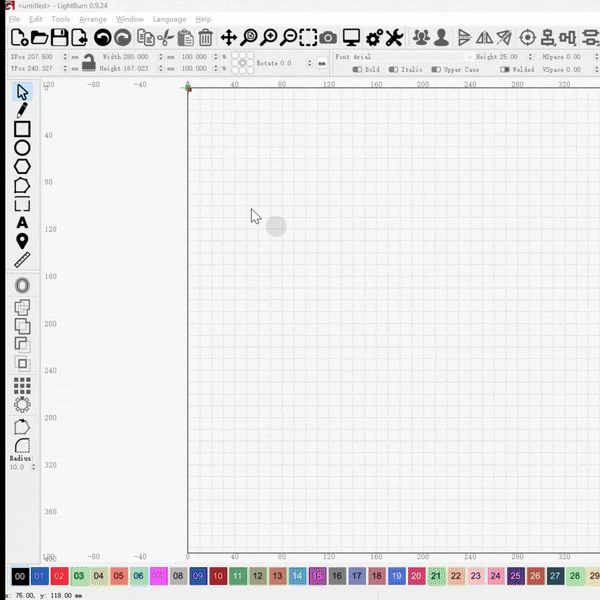Select the Ellipse drawing tool

click(x=22, y=148)
